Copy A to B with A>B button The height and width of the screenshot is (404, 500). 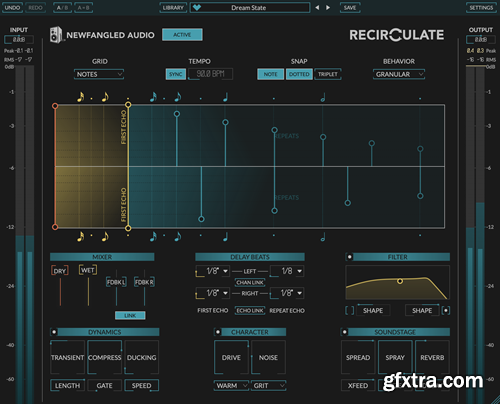click(x=83, y=7)
